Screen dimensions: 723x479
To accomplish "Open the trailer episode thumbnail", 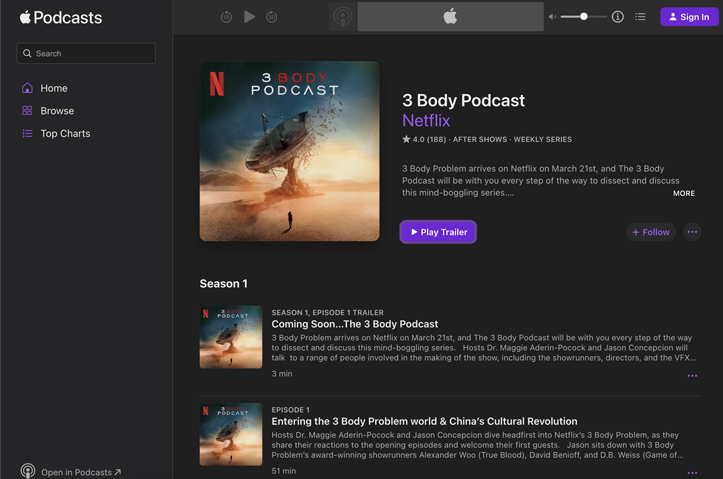I will click(x=231, y=337).
